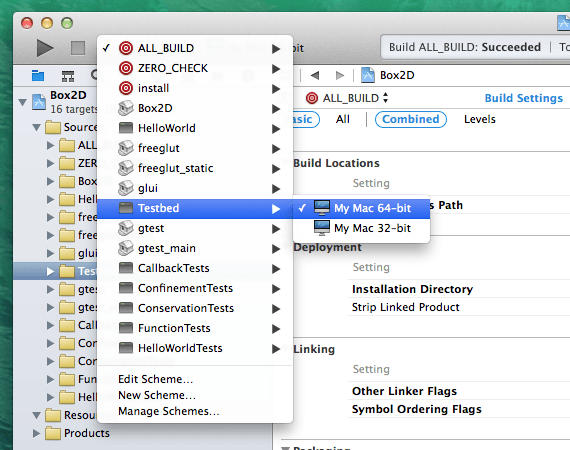Screen dimensions: 570x450
Task: Open Edit Scheme…
Action: pyautogui.click(x=156, y=379)
